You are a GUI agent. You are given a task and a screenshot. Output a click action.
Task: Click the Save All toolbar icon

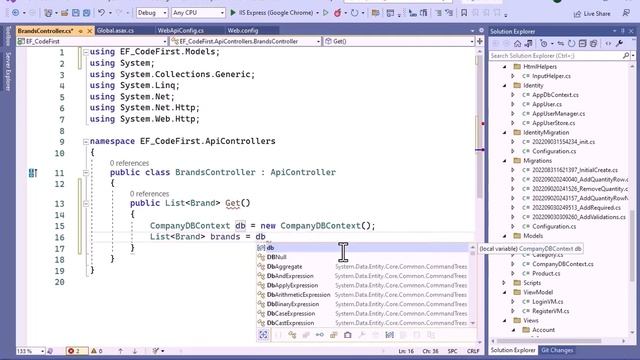click(87, 13)
